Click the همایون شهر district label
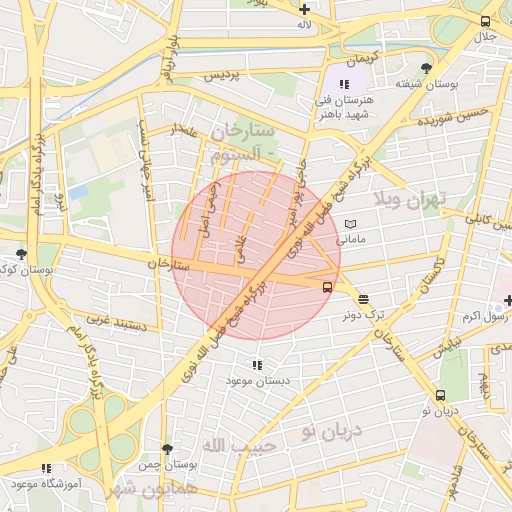This screenshot has height=512, width=512. click(x=152, y=490)
